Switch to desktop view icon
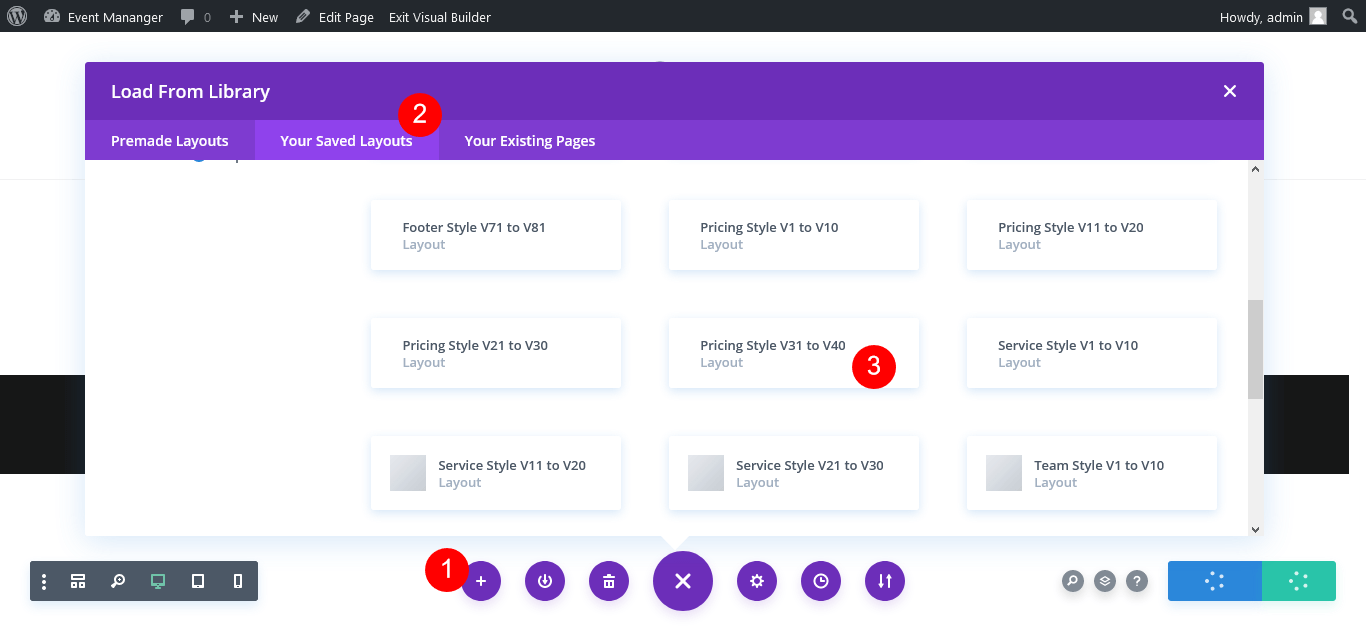Image resolution: width=1366 pixels, height=626 pixels. click(158, 581)
